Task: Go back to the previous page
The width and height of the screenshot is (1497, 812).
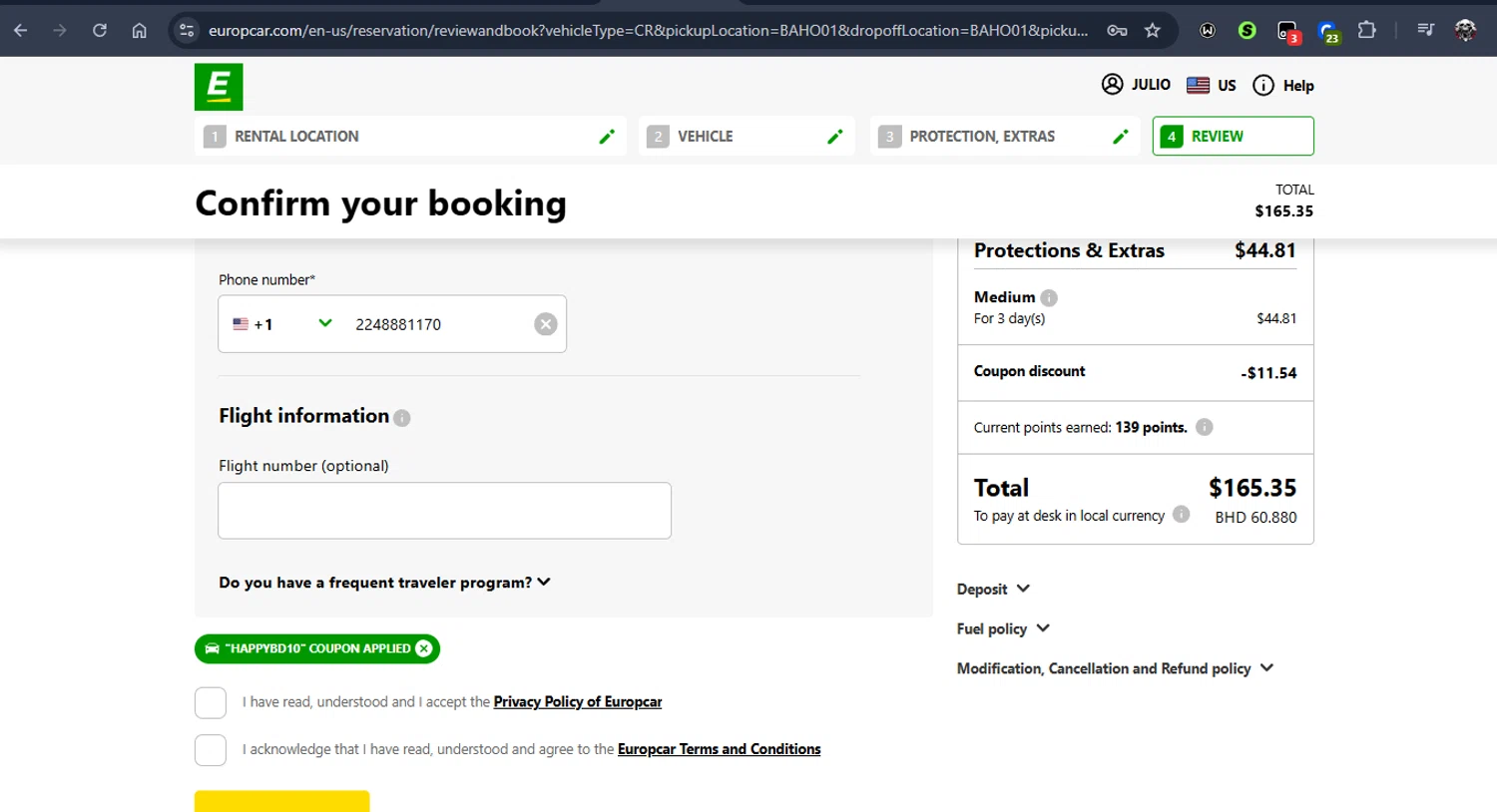Action: [x=21, y=30]
